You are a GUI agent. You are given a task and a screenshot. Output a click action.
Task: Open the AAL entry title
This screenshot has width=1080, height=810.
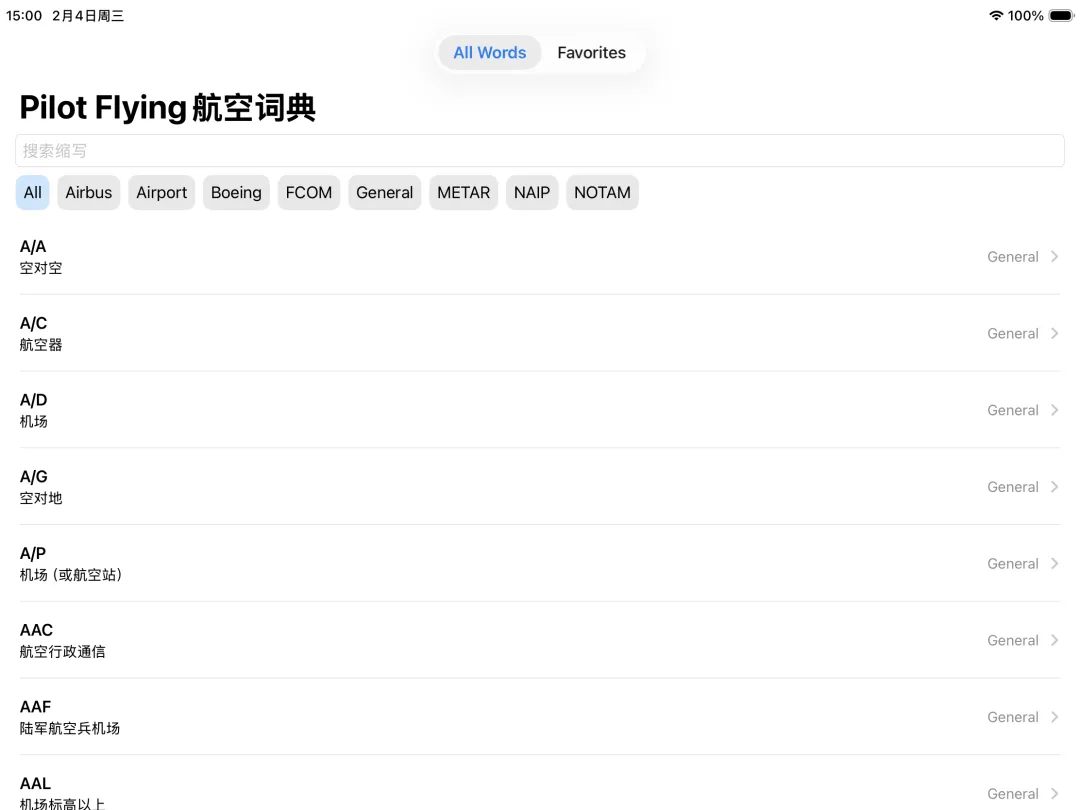(x=35, y=784)
